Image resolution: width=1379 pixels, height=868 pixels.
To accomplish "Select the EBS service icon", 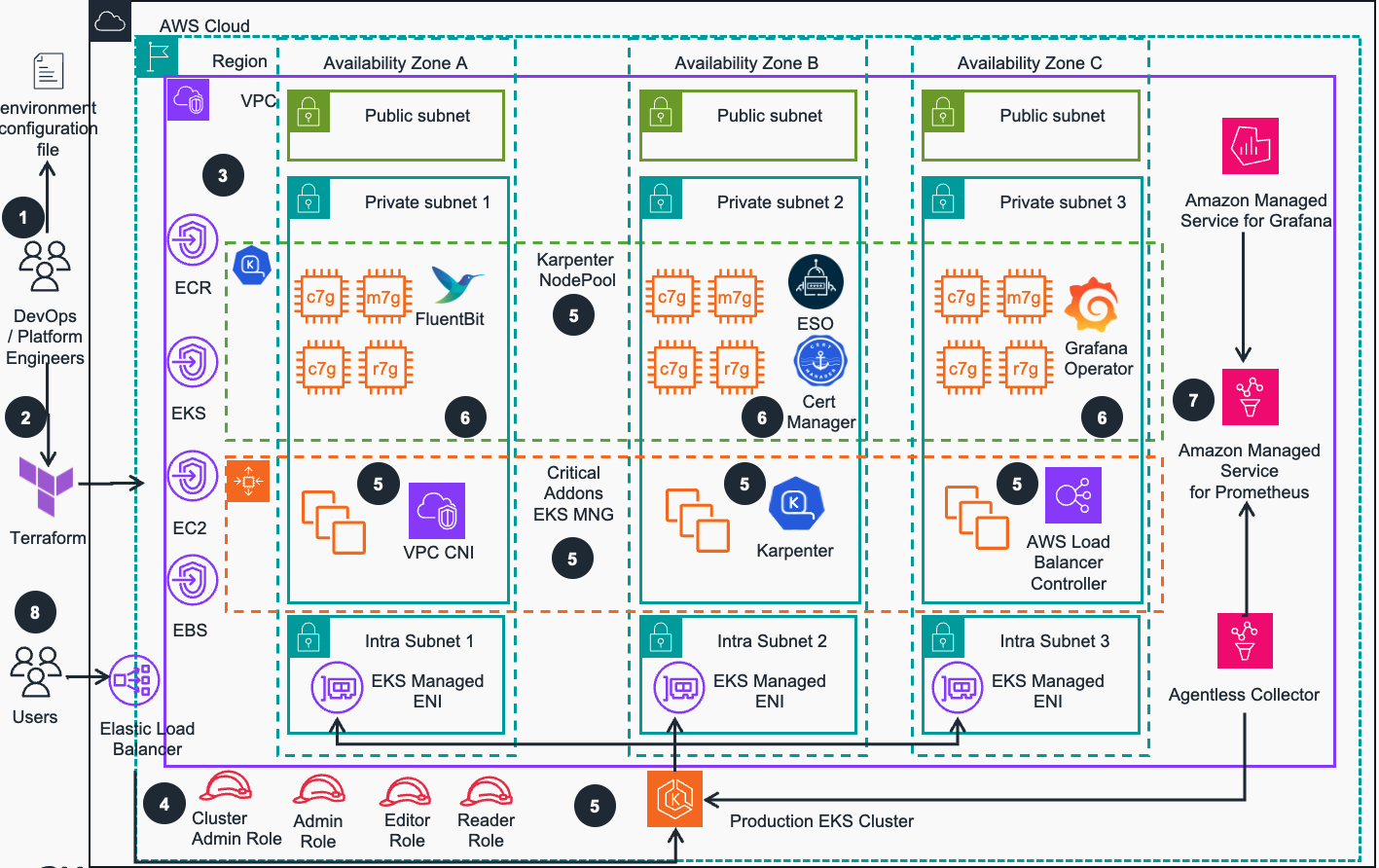I will [x=192, y=579].
